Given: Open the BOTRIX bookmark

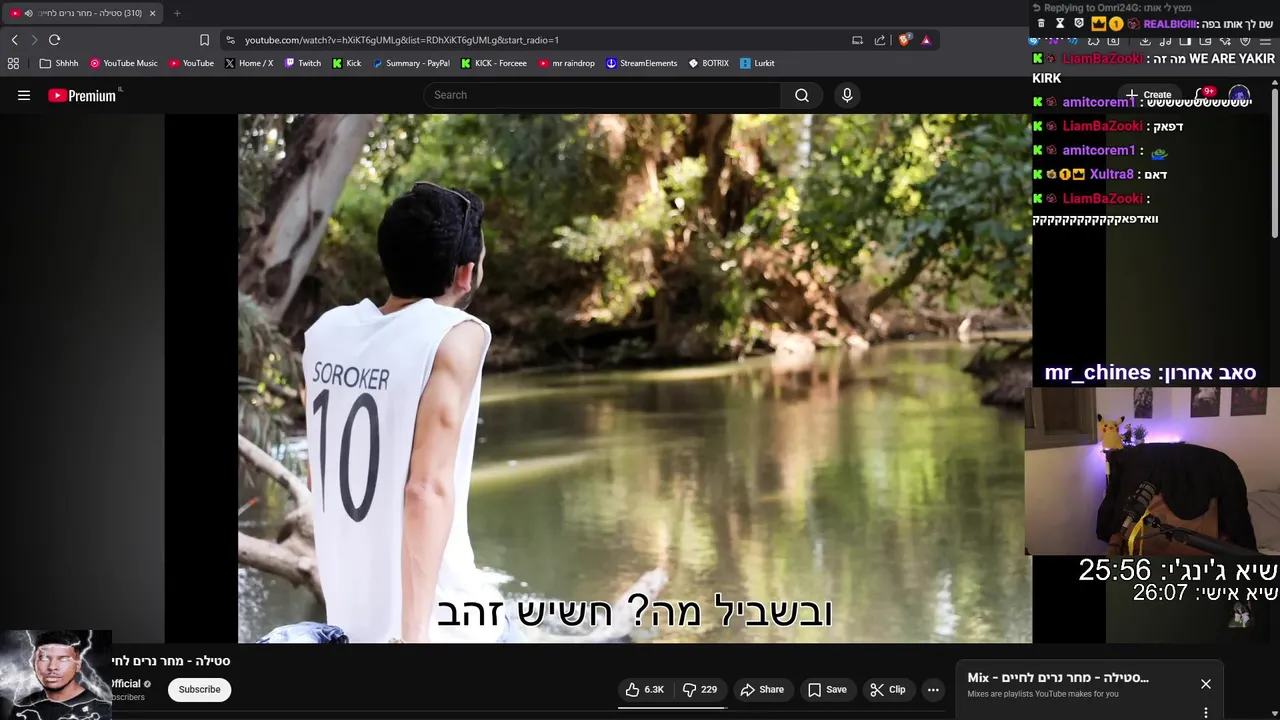Looking at the screenshot, I should pyautogui.click(x=709, y=63).
